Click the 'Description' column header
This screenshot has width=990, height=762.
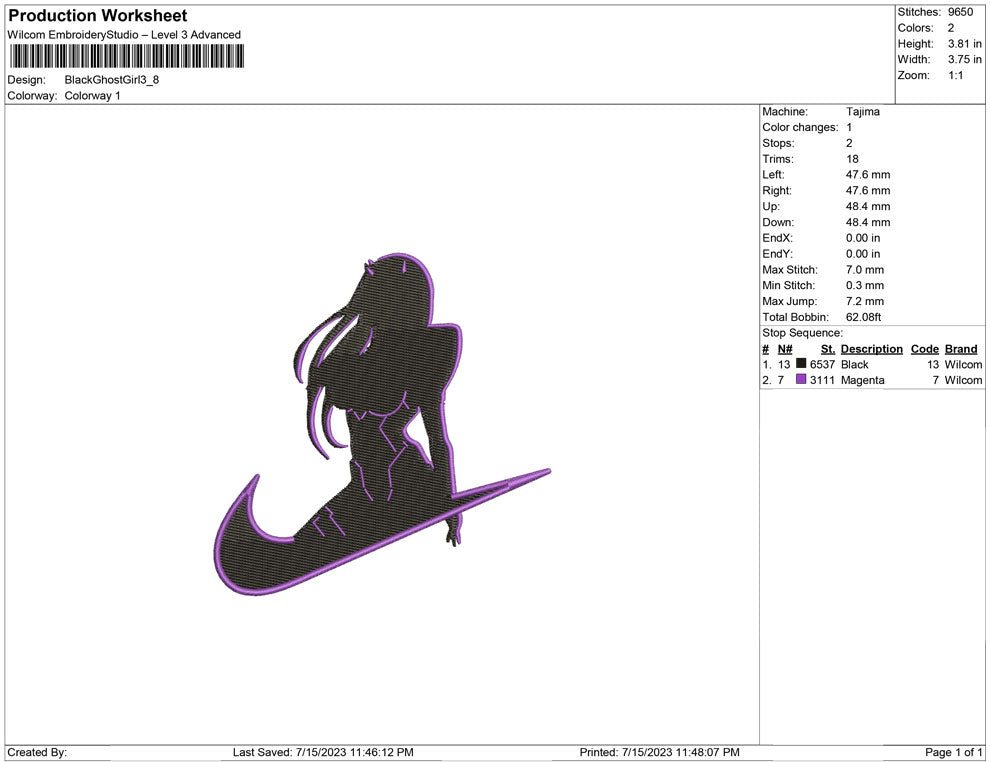coord(872,349)
